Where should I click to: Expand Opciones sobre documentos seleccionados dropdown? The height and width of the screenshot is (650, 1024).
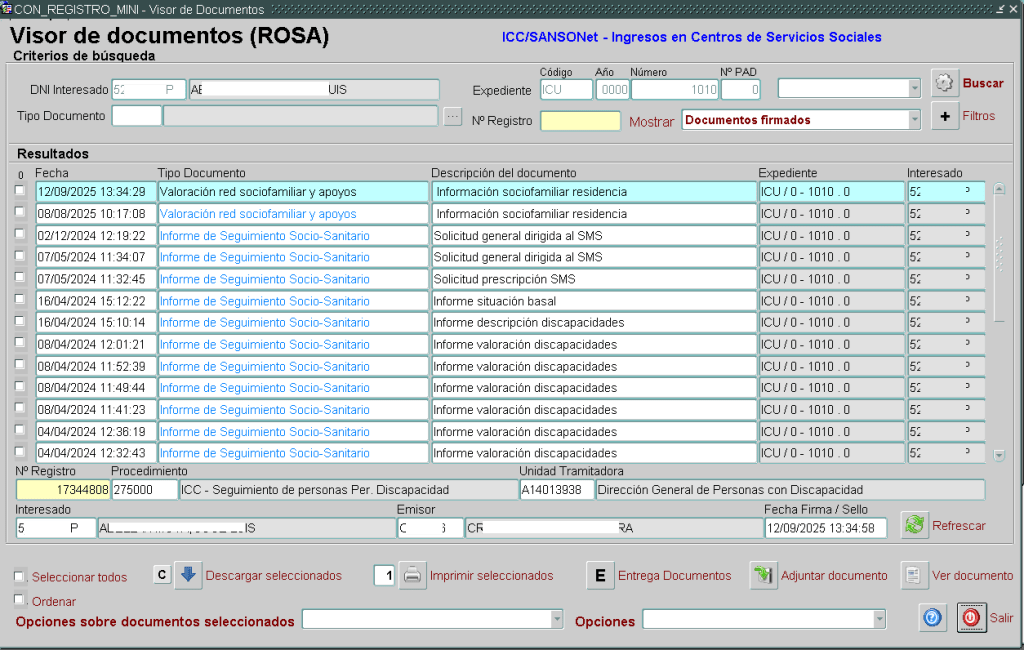pyautogui.click(x=557, y=621)
